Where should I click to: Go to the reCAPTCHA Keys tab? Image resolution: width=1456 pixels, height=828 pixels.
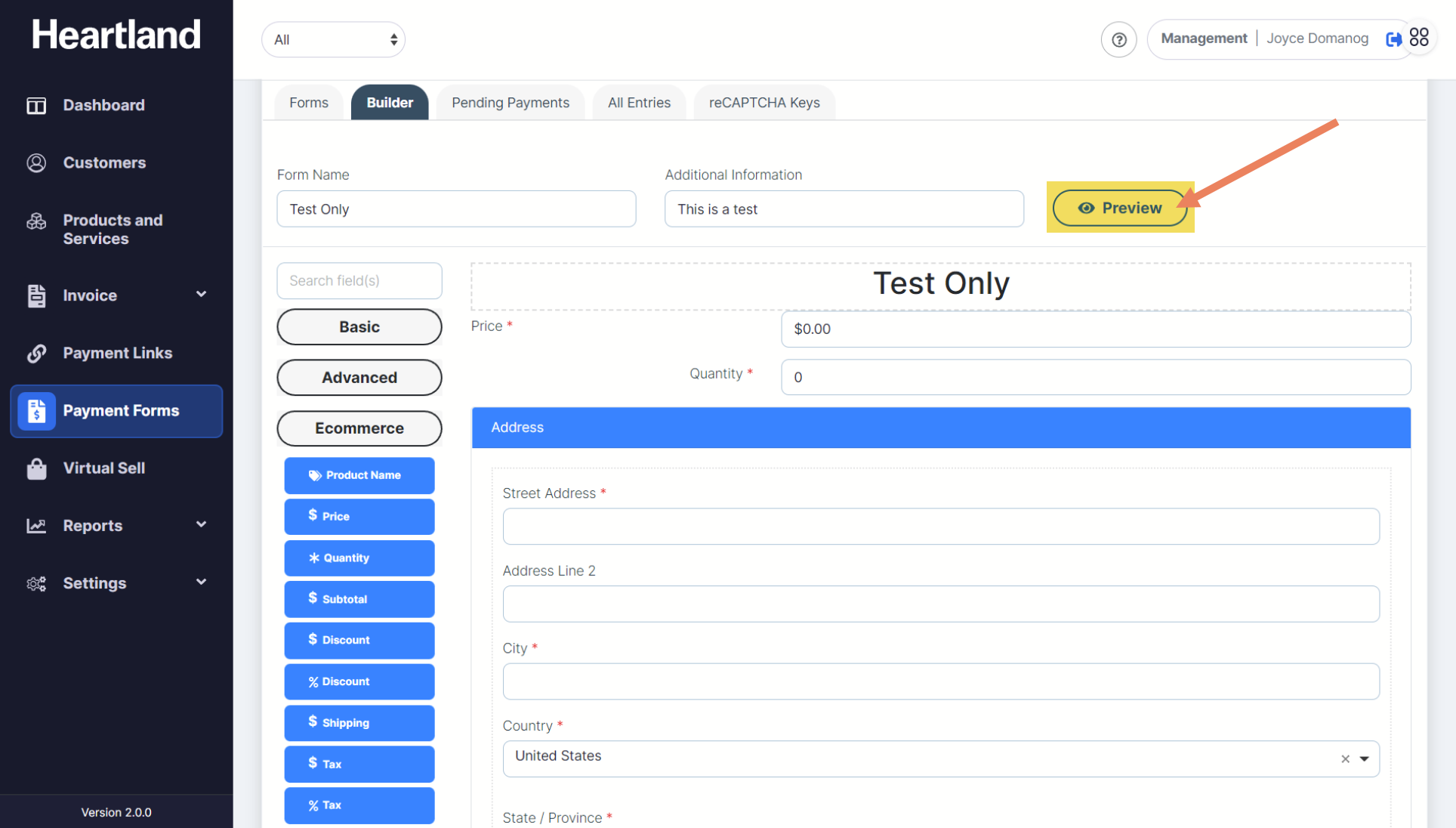764,103
